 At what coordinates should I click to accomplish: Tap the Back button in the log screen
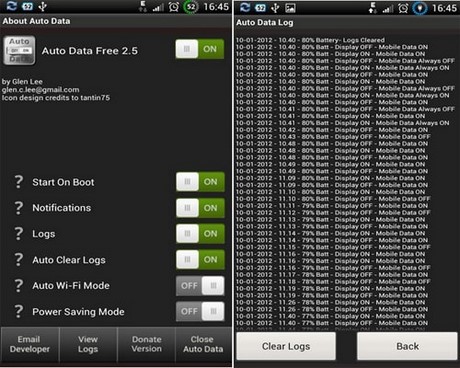(x=407, y=346)
